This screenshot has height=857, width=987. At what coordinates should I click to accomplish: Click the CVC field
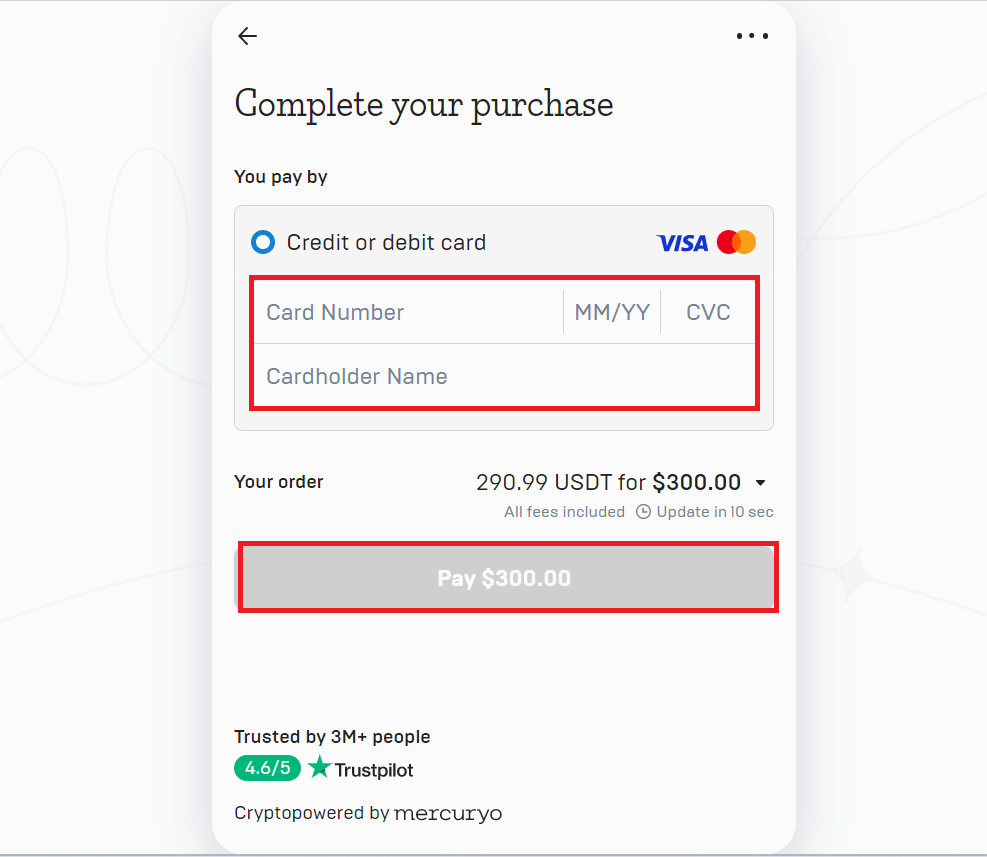point(708,312)
